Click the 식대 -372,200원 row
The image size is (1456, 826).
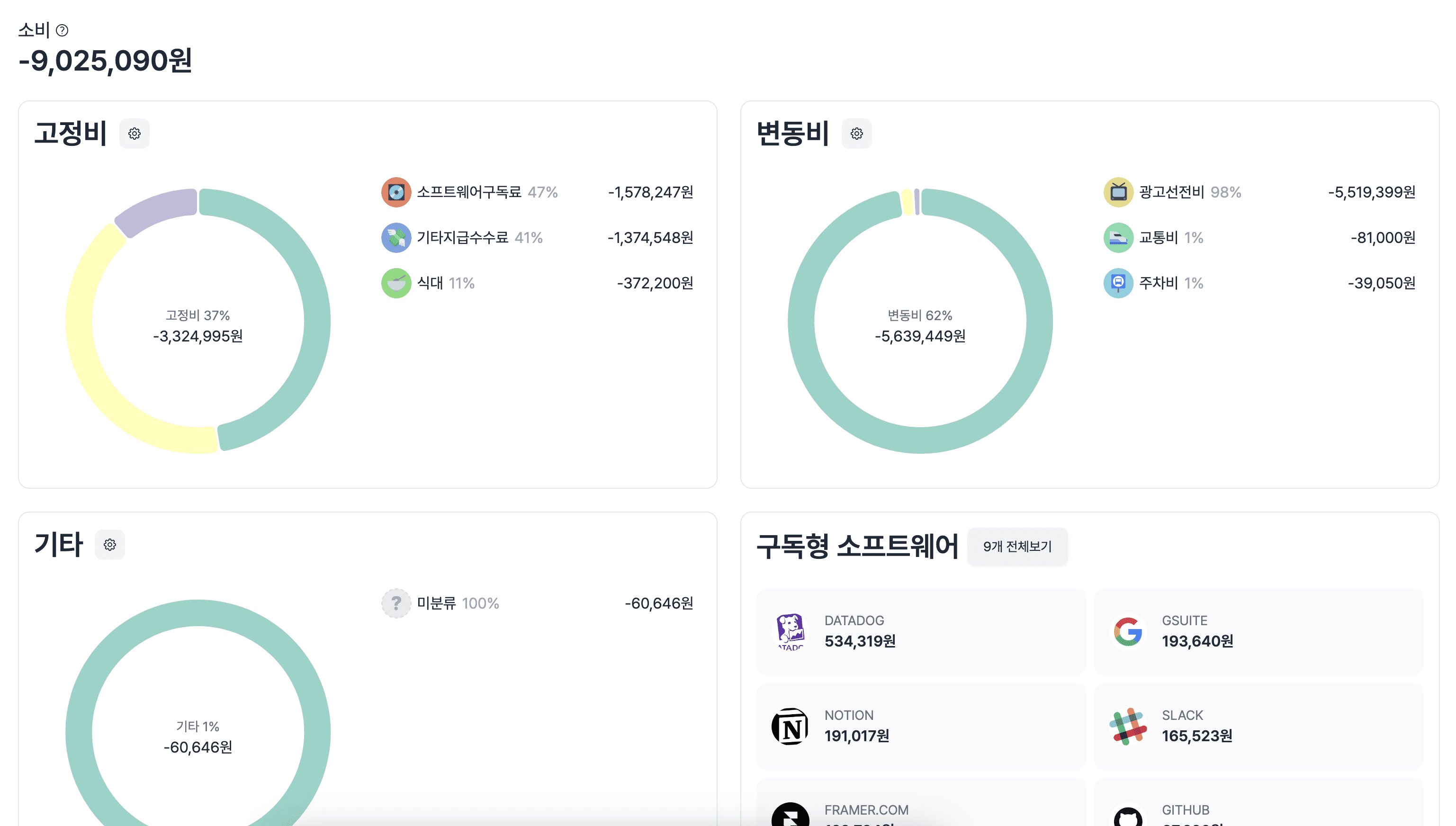pyautogui.click(x=537, y=283)
